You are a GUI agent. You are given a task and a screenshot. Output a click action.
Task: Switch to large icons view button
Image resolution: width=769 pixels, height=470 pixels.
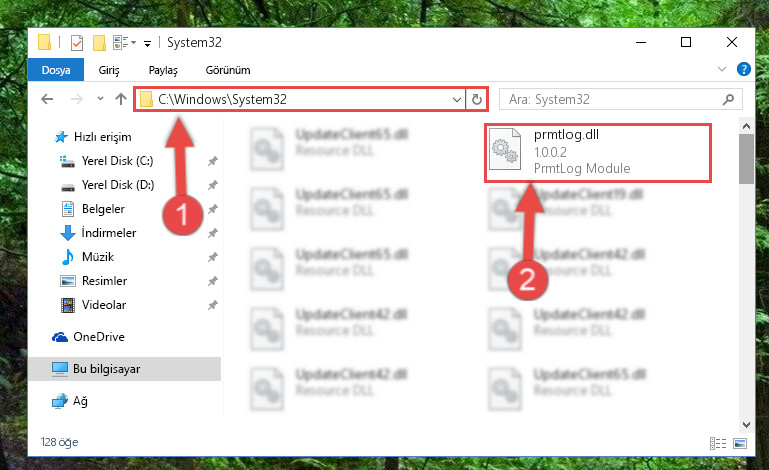[x=740, y=444]
